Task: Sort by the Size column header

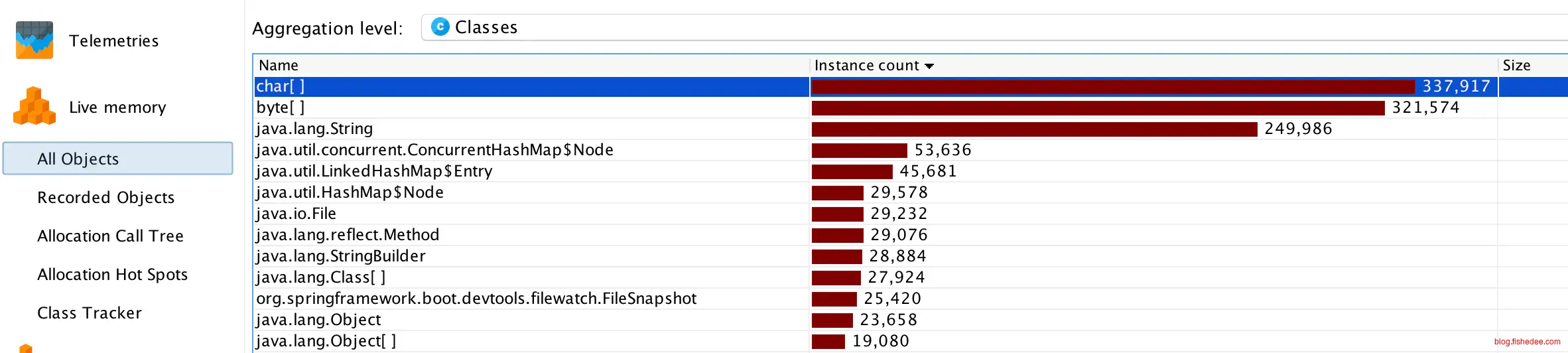Action: [1516, 66]
